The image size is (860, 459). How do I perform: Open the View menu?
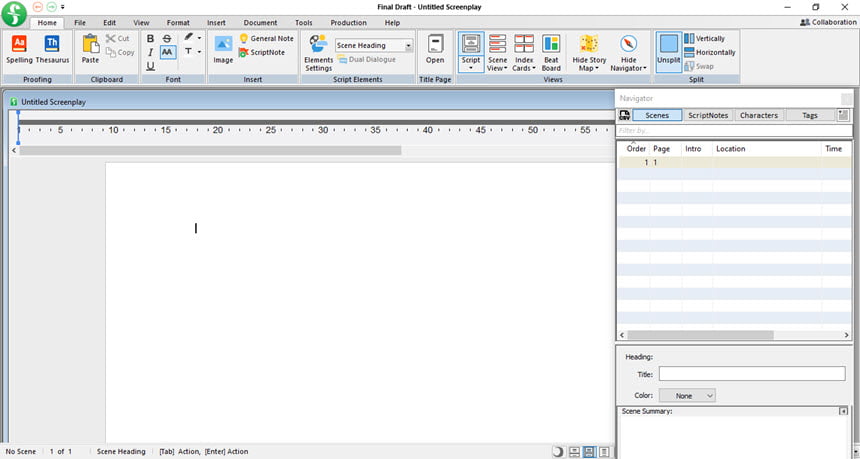pos(142,23)
